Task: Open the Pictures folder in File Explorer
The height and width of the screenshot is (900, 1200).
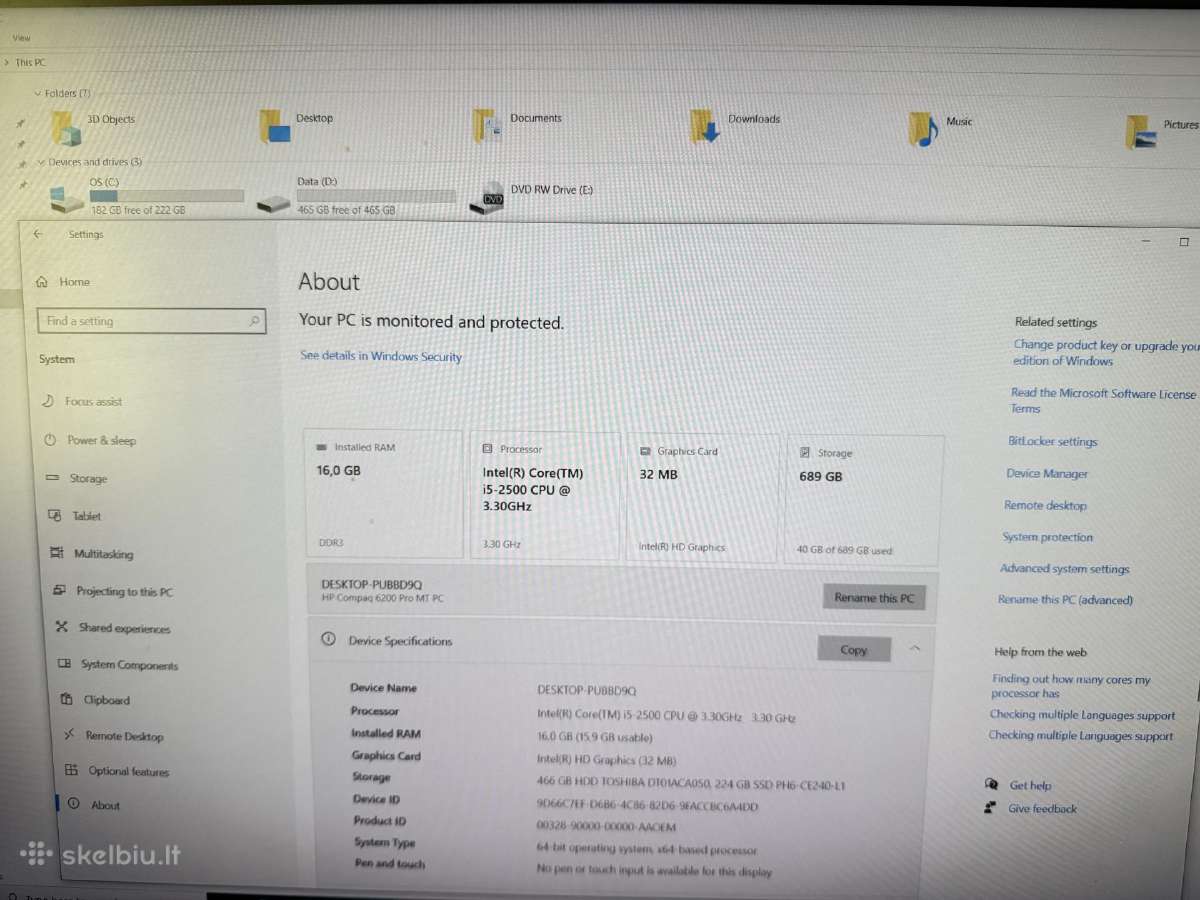Action: pyautogui.click(x=1161, y=131)
